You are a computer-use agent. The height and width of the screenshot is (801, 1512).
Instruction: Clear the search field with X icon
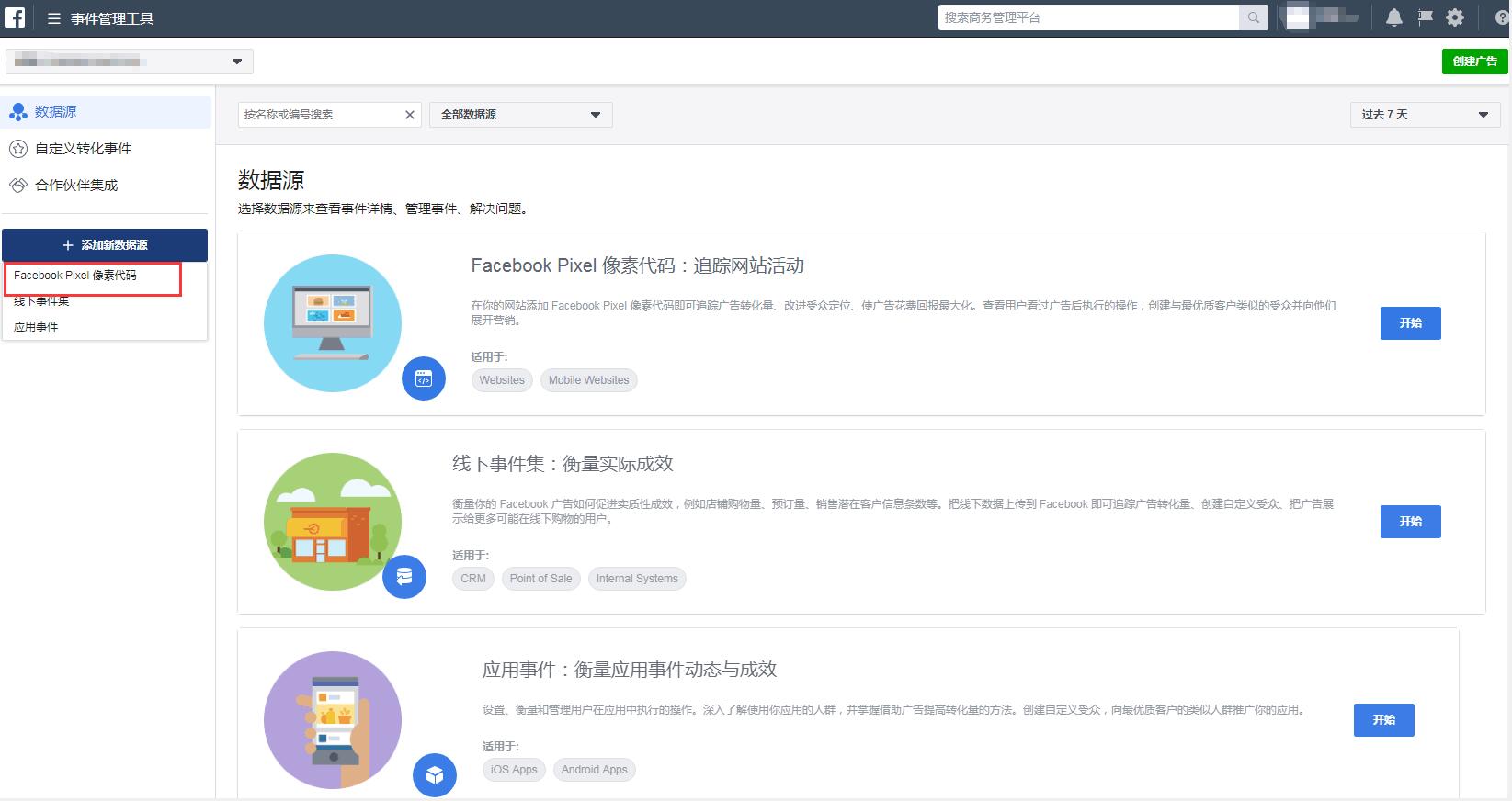tap(410, 115)
